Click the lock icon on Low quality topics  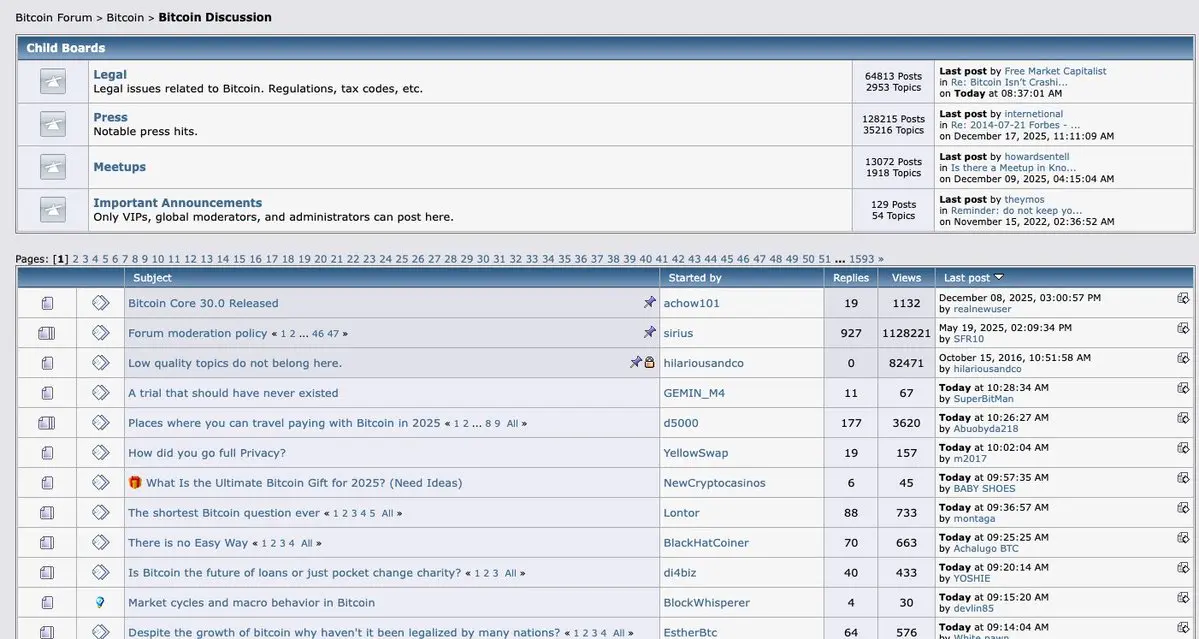click(x=649, y=362)
